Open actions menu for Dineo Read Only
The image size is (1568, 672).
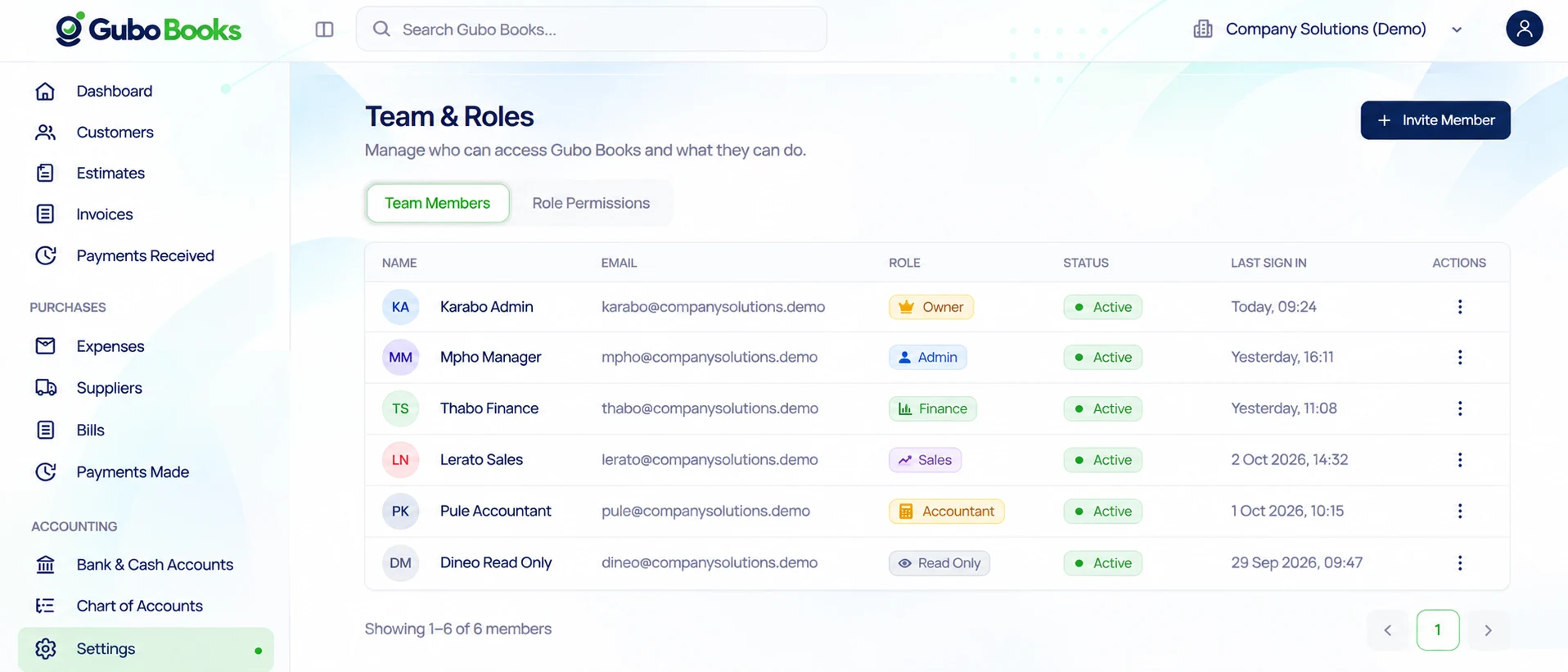(1459, 563)
